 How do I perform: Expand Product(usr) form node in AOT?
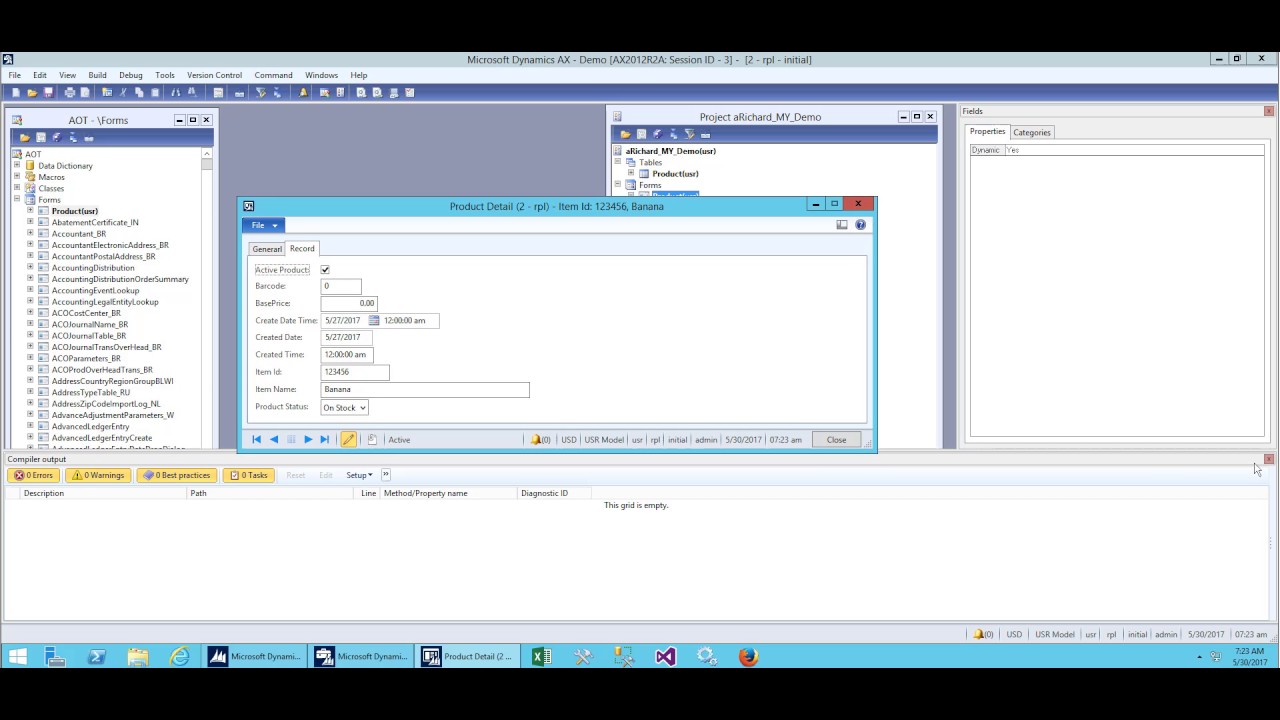coord(30,211)
